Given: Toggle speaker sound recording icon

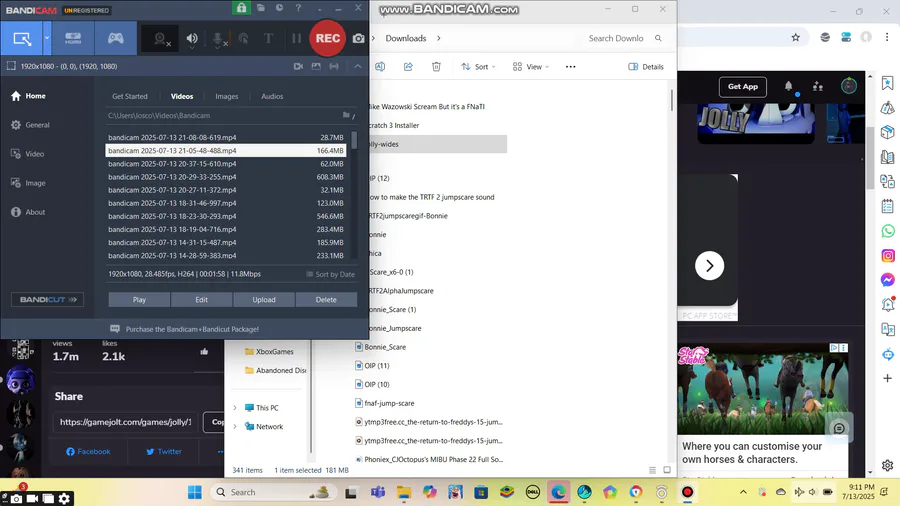Looking at the screenshot, I should click(192, 39).
